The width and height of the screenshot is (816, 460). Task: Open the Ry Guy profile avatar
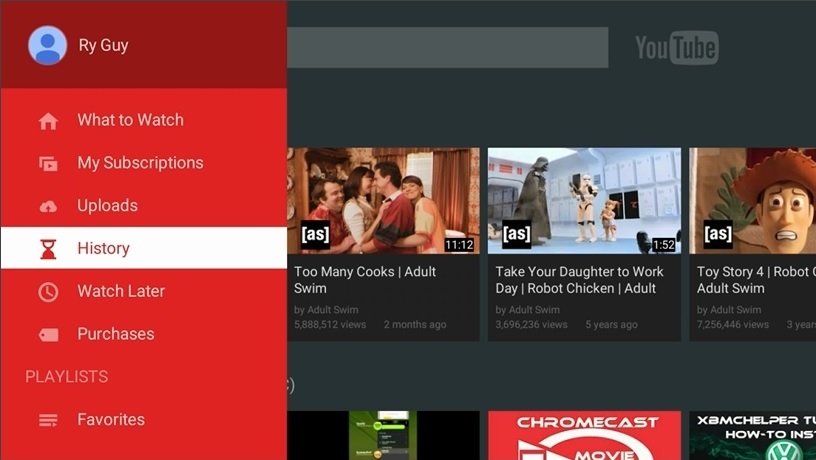(x=47, y=45)
